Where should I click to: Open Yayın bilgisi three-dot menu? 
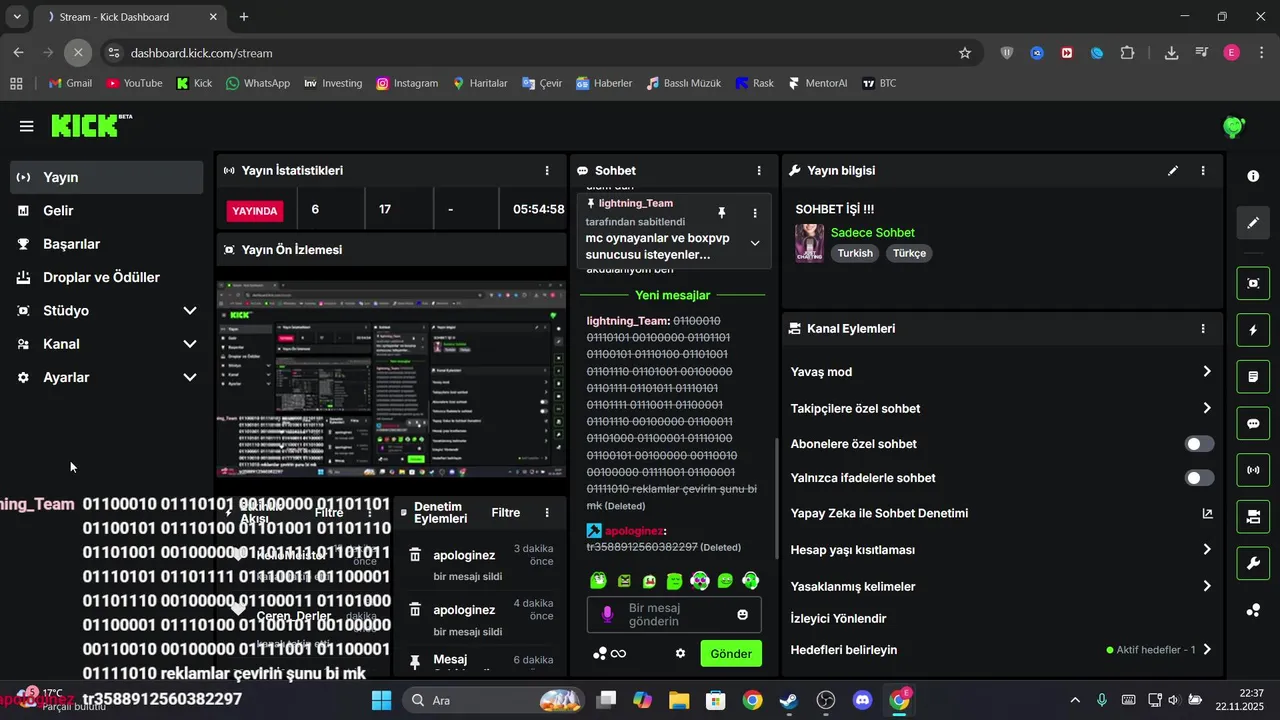[x=1203, y=171]
